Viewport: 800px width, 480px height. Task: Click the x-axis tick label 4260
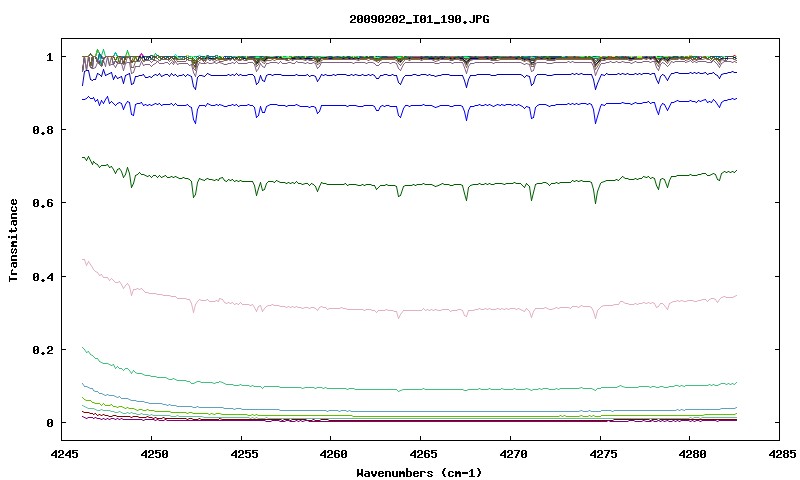coord(333,454)
